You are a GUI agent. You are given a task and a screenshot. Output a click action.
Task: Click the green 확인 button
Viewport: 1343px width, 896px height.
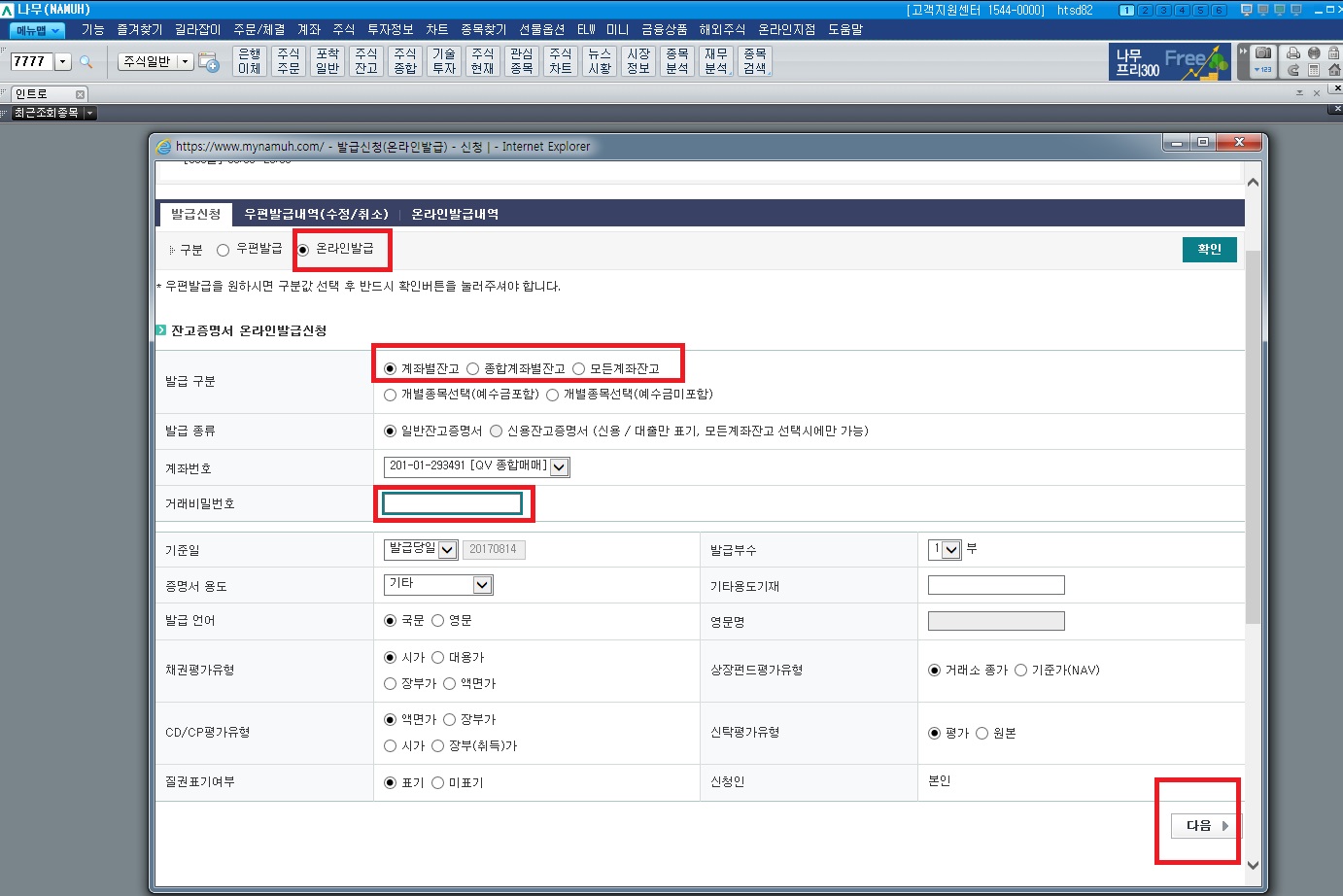click(x=1209, y=250)
